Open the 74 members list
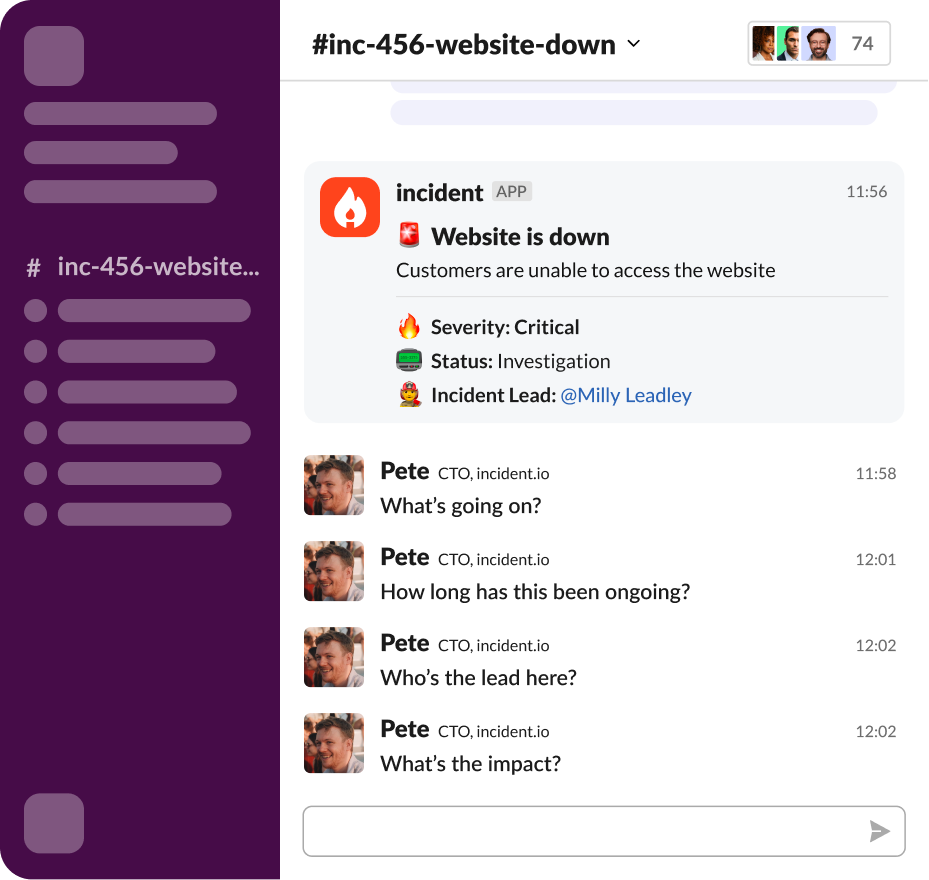The height and width of the screenshot is (880, 929). [819, 43]
